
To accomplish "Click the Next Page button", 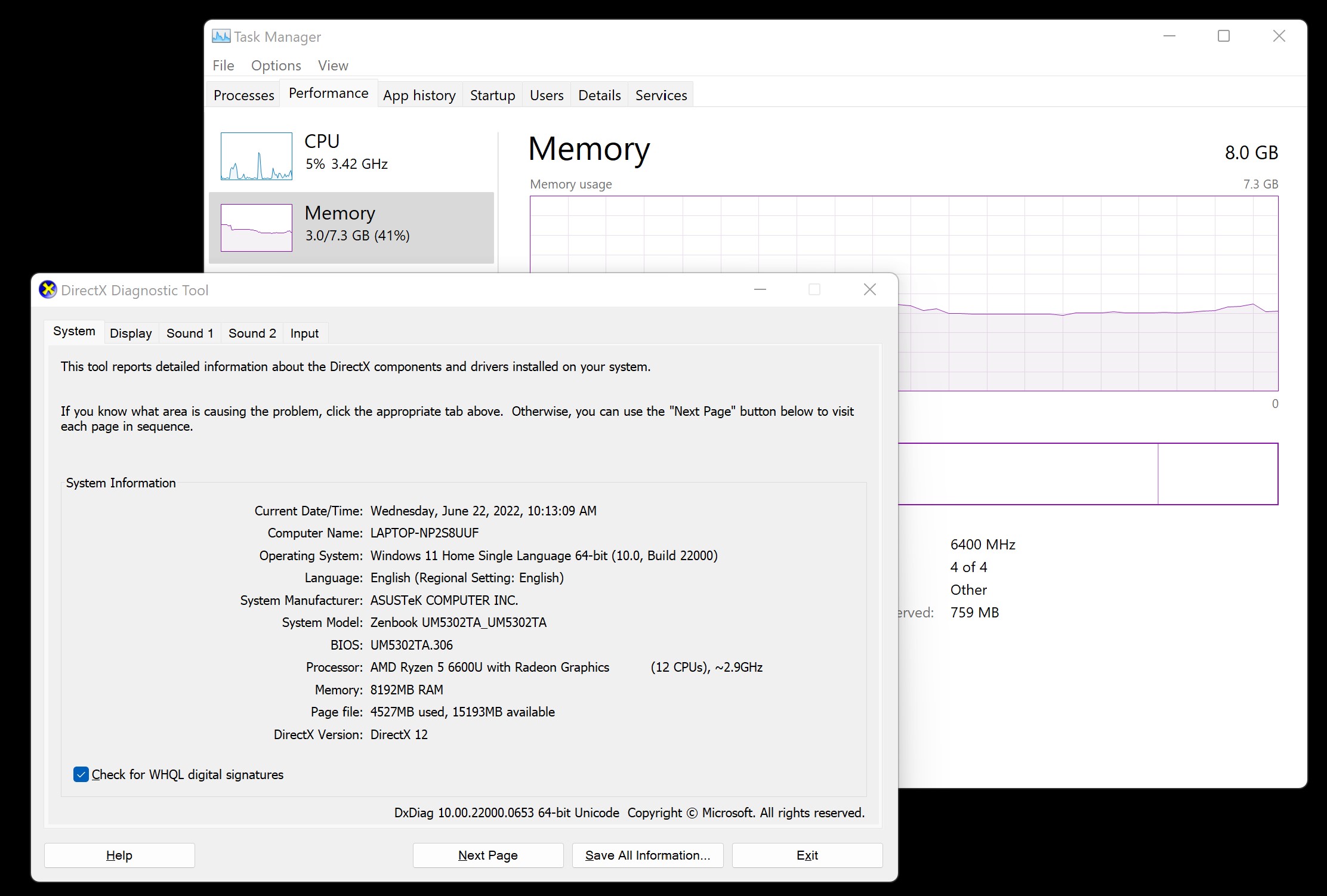I will point(487,855).
